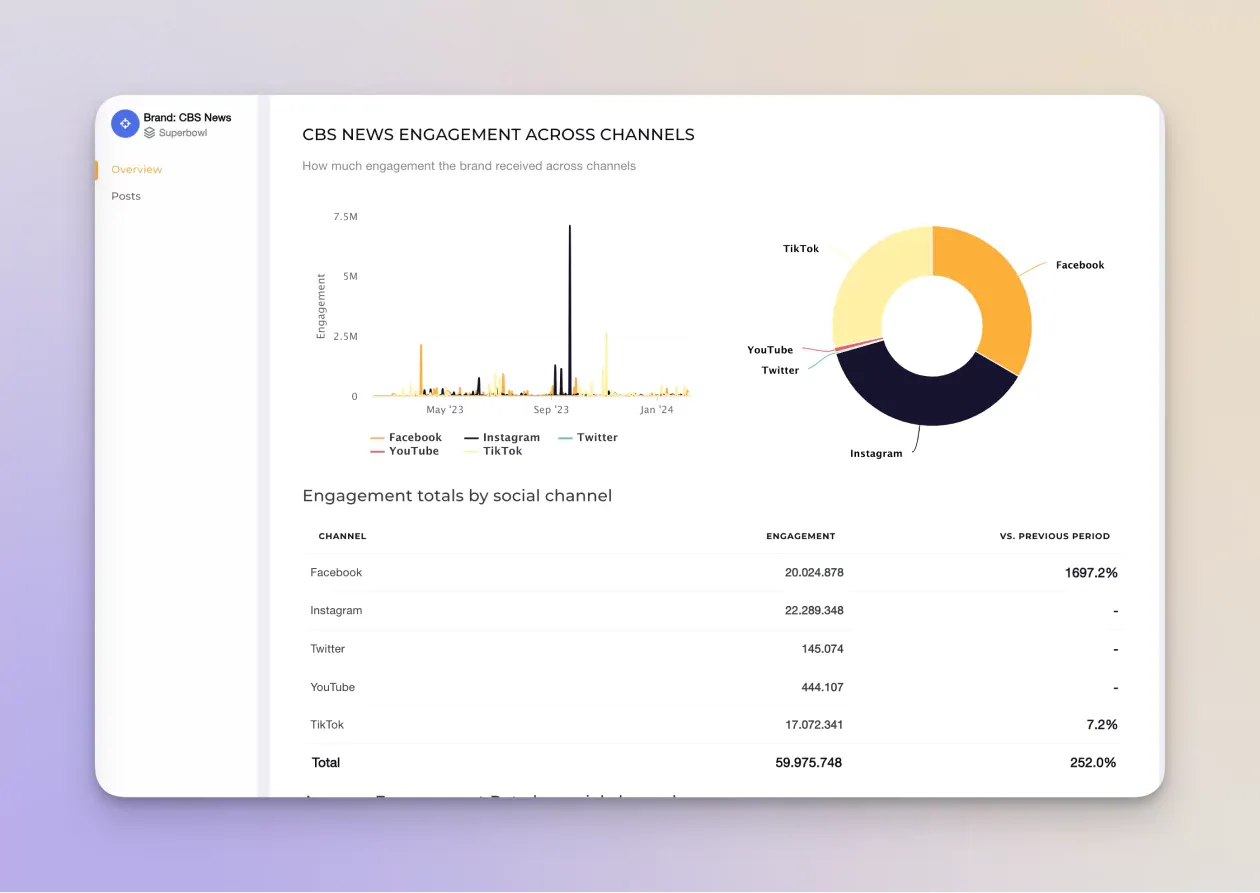Select the Instagram table row name
Image resolution: width=1260 pixels, height=893 pixels.
click(x=336, y=611)
